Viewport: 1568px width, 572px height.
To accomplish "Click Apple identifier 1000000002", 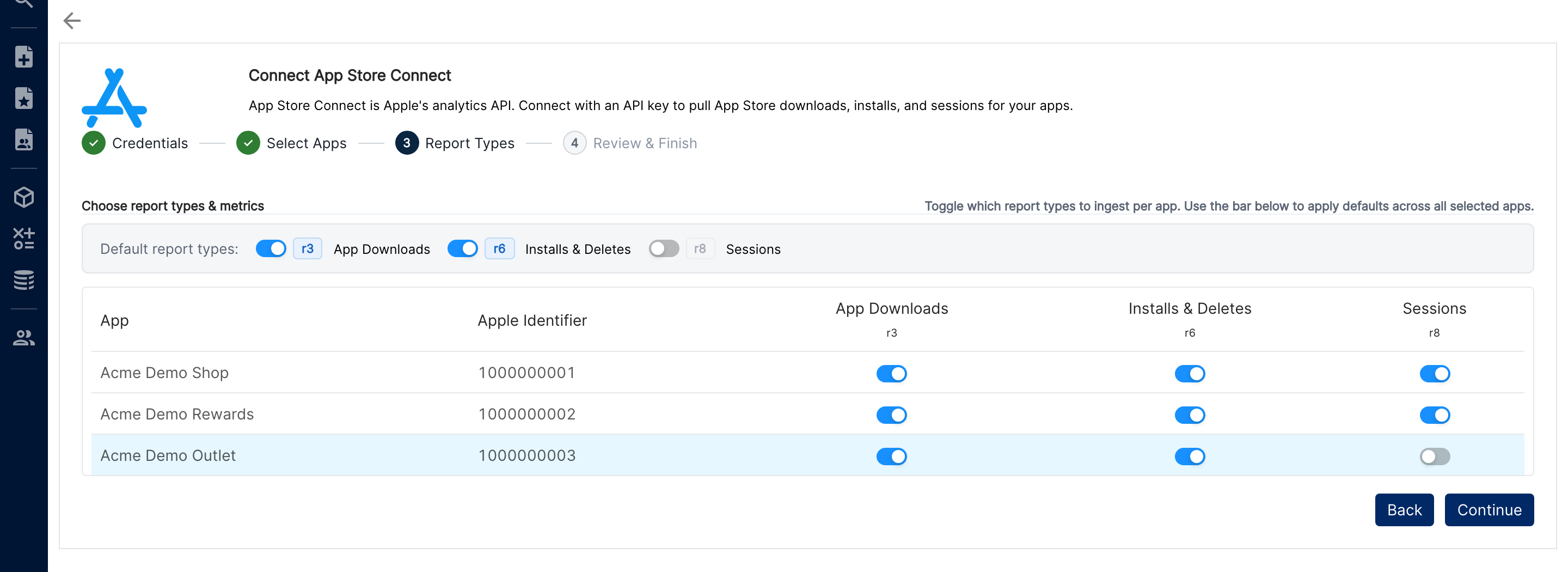I will 526,414.
